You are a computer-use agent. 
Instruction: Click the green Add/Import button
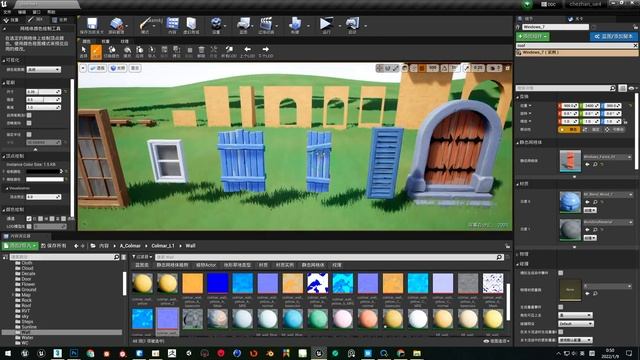click(x=20, y=246)
